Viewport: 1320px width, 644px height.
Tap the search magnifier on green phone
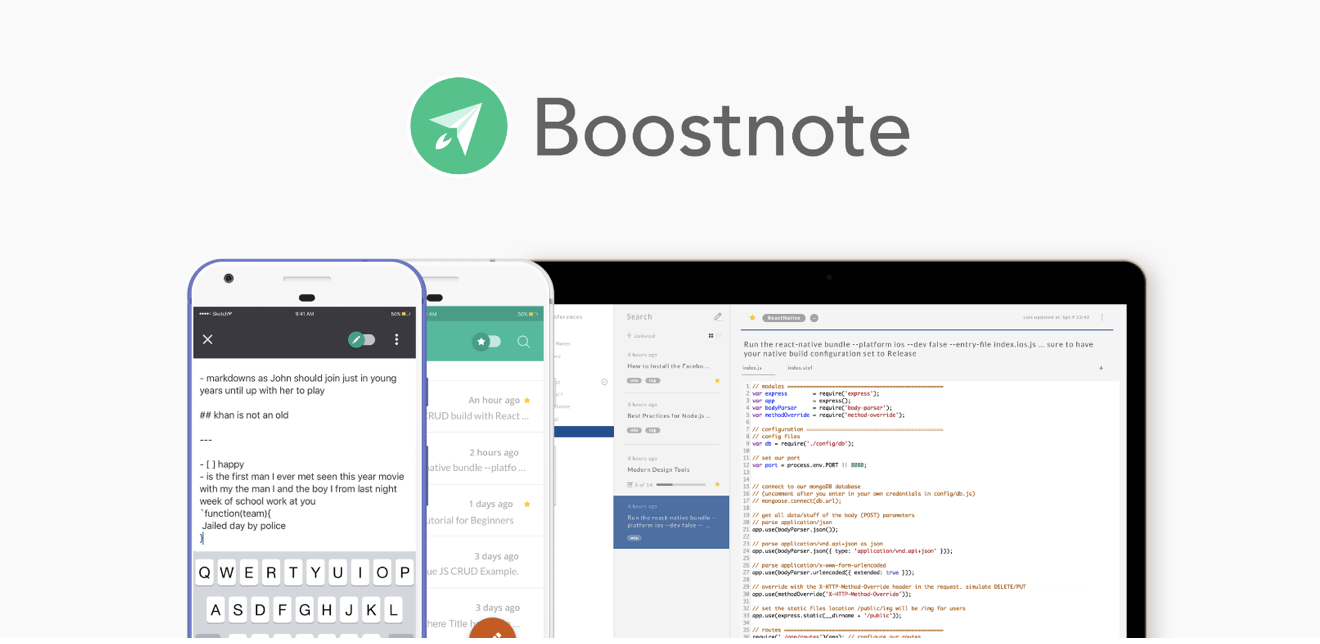523,341
